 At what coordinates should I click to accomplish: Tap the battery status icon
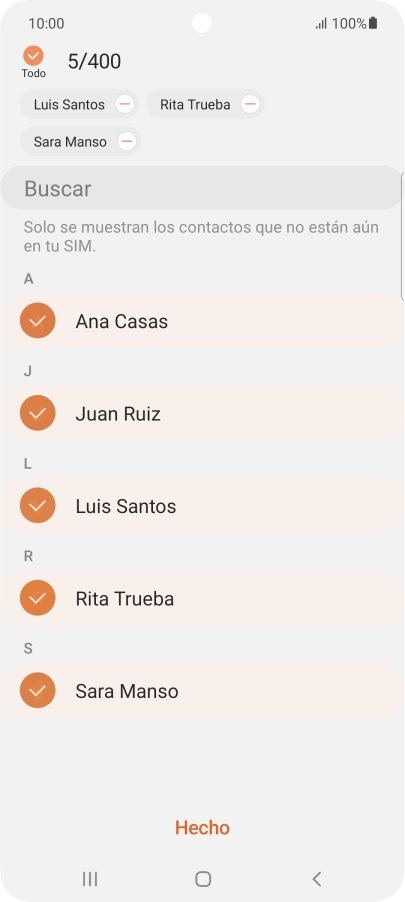click(x=373, y=23)
